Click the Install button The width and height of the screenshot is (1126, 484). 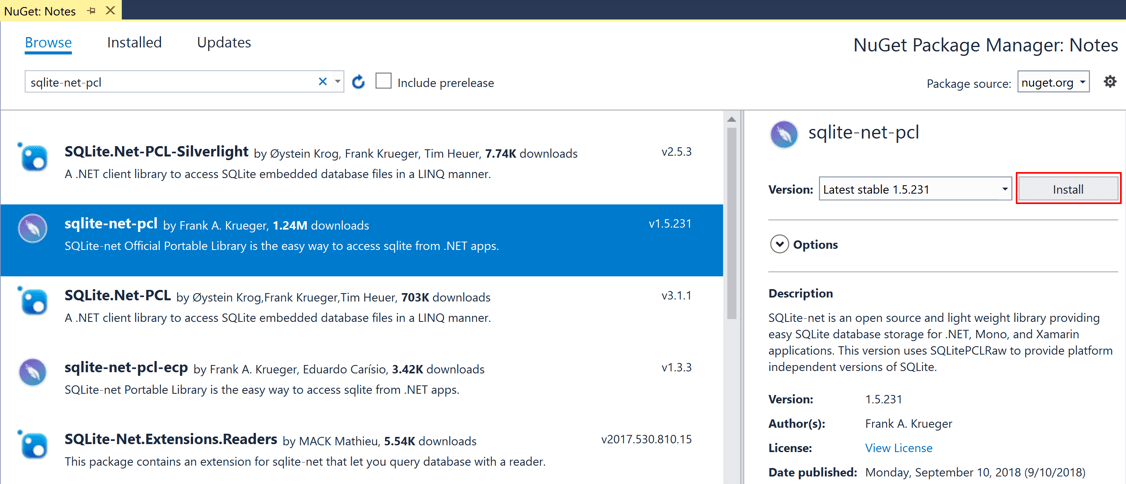point(1068,190)
